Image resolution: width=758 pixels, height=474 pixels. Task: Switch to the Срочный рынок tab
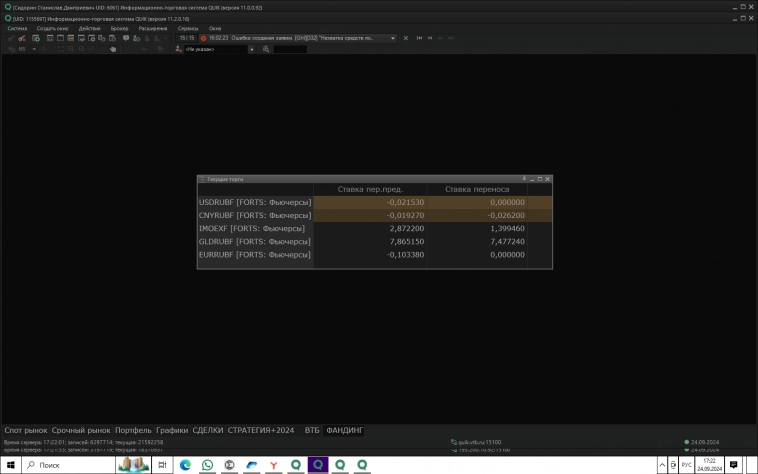click(x=81, y=430)
